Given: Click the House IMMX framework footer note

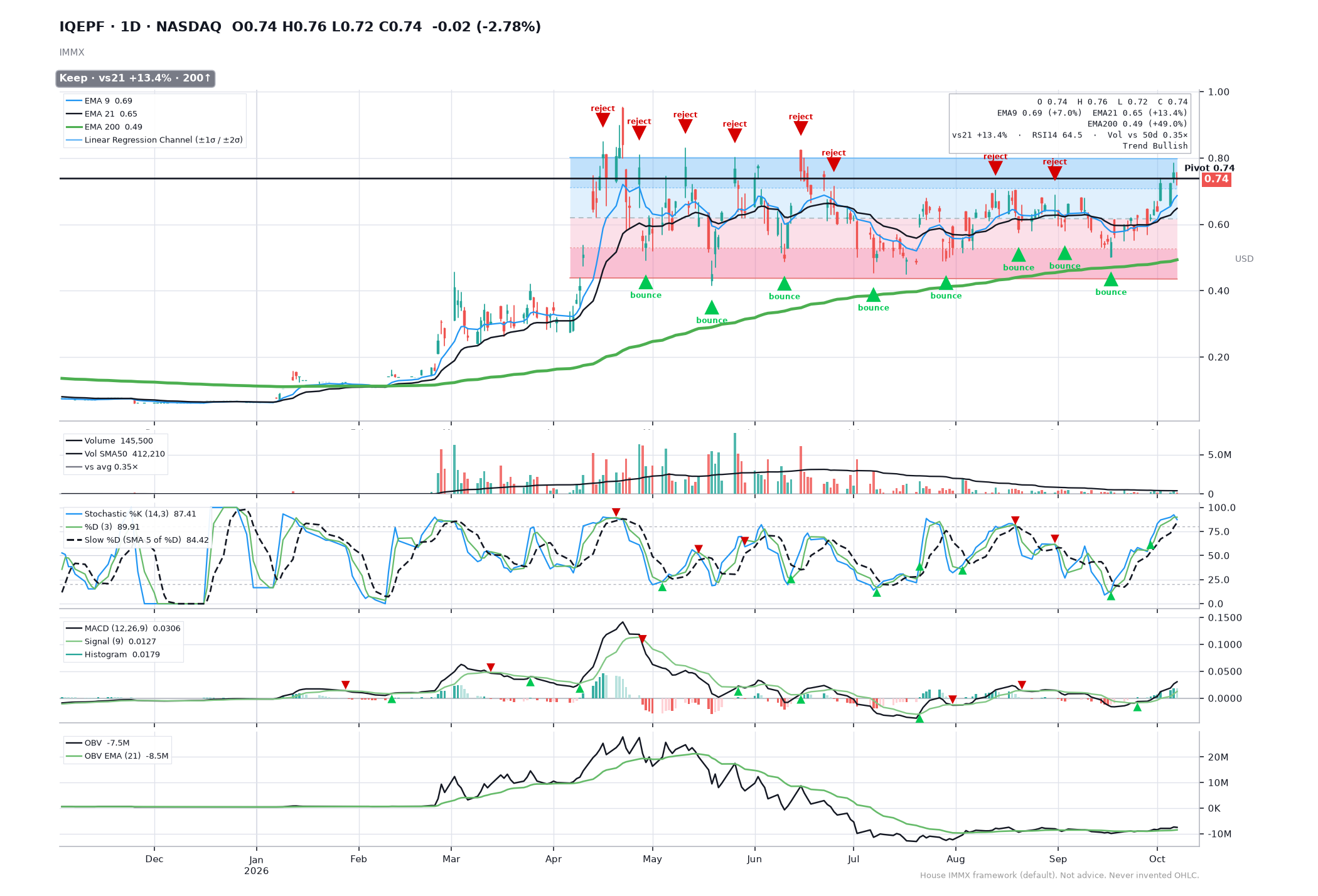Looking at the screenshot, I should coord(1059,875).
